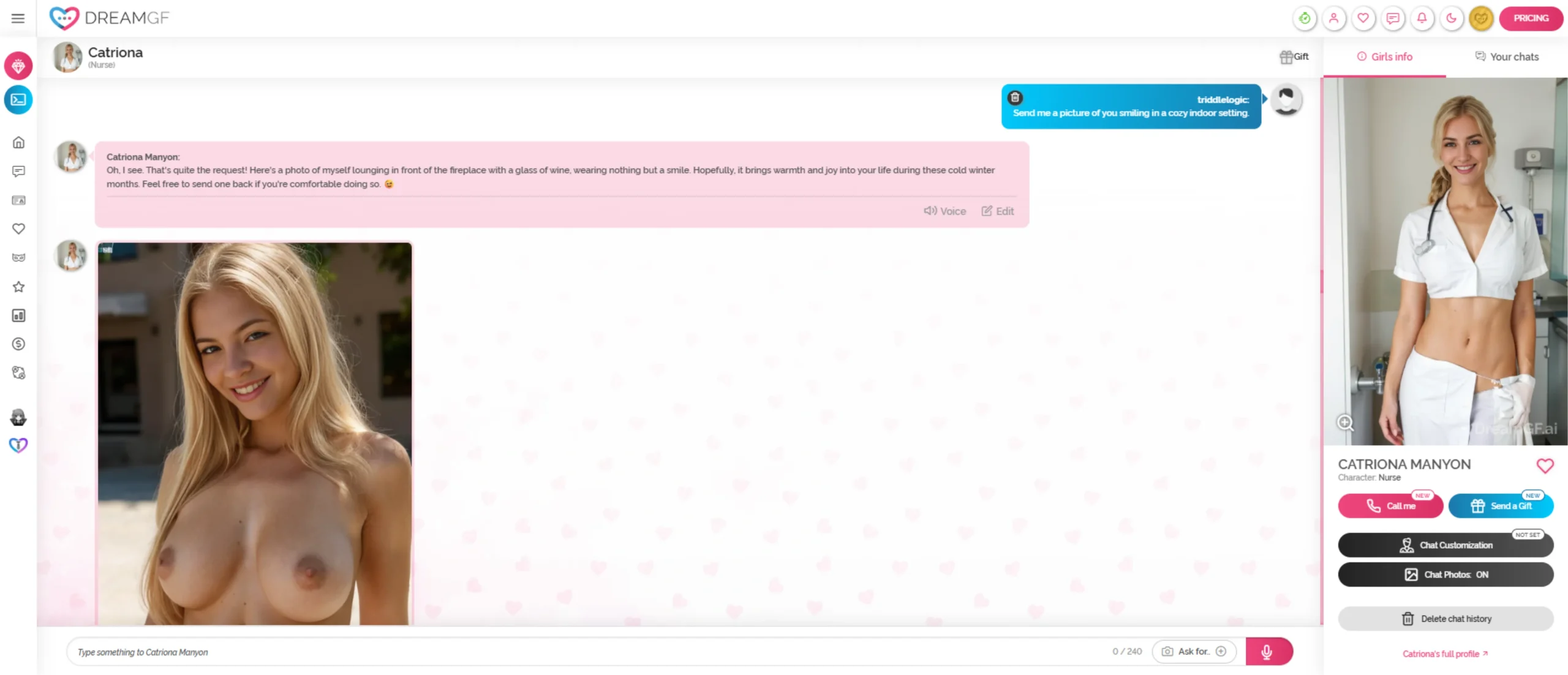Switch to the Your chats tab
Screen dimensions: 1568x675
1506,57
